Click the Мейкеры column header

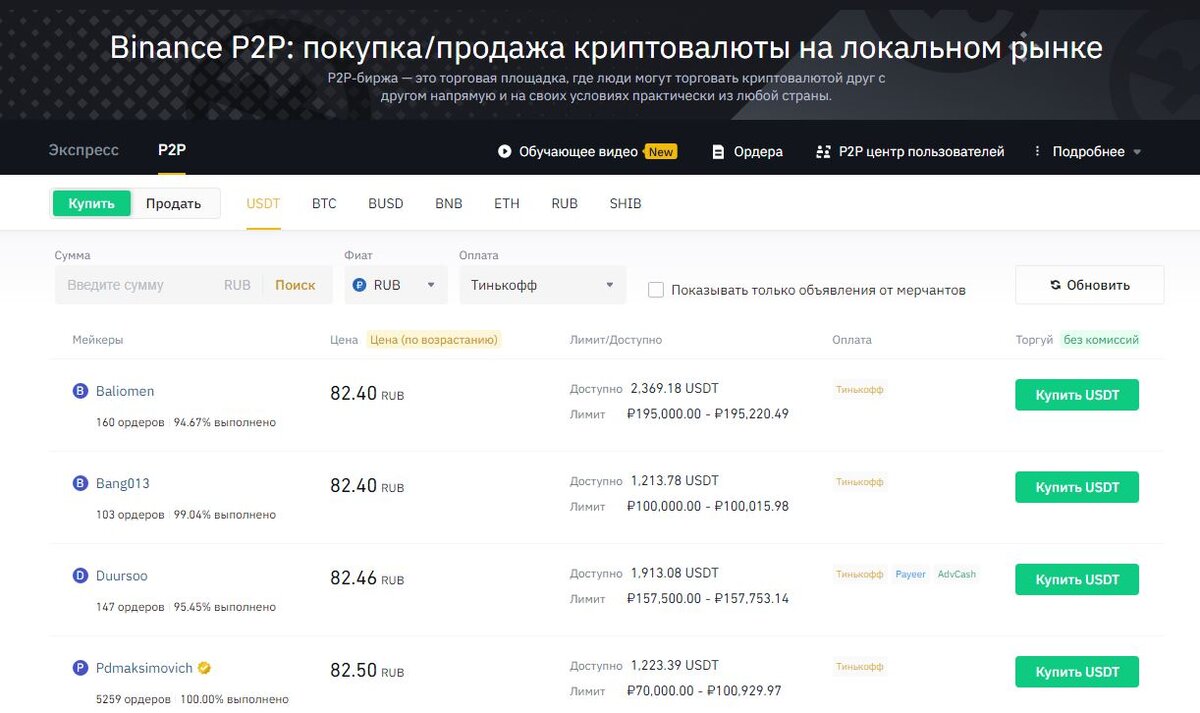pos(98,340)
